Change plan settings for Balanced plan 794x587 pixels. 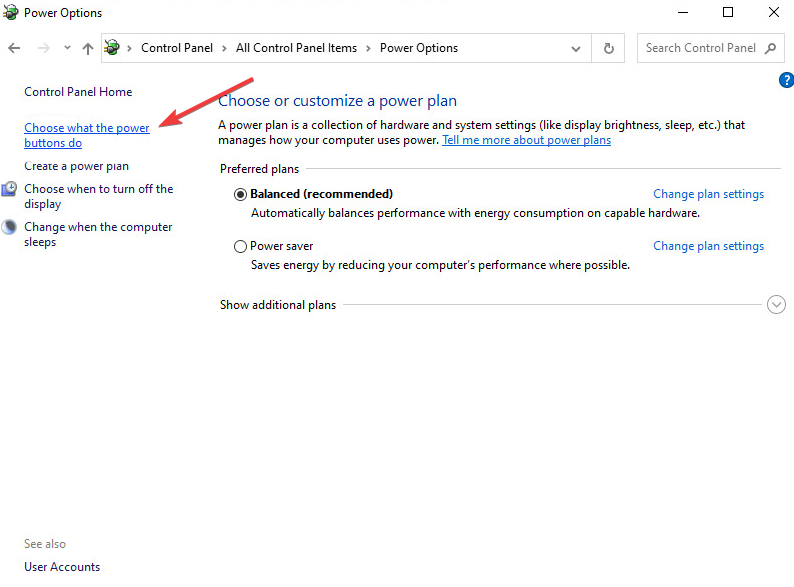(x=708, y=194)
